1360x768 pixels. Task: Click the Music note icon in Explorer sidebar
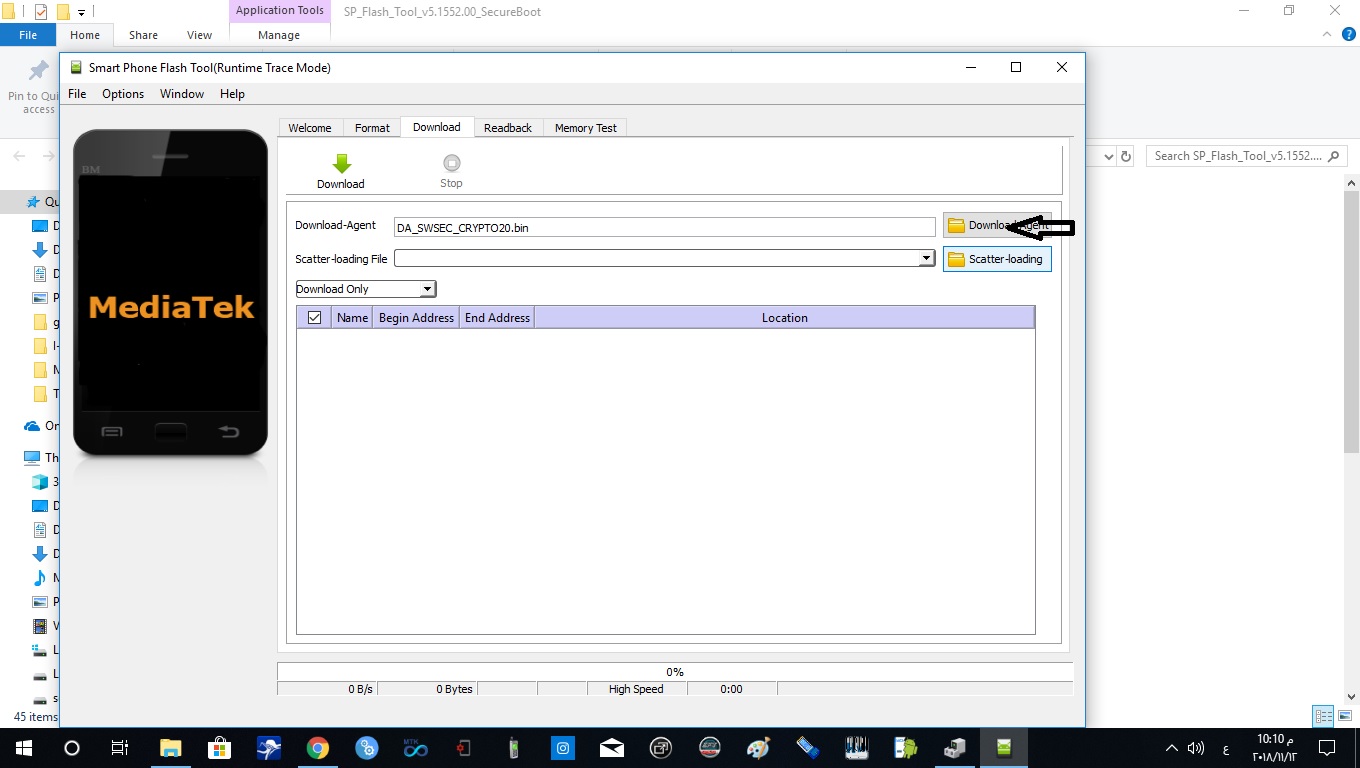point(40,578)
